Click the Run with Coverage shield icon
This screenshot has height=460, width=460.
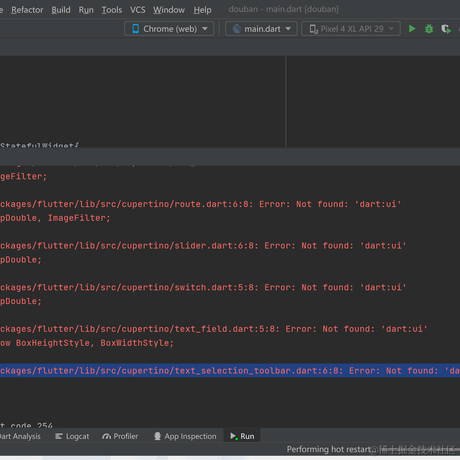pos(446,29)
